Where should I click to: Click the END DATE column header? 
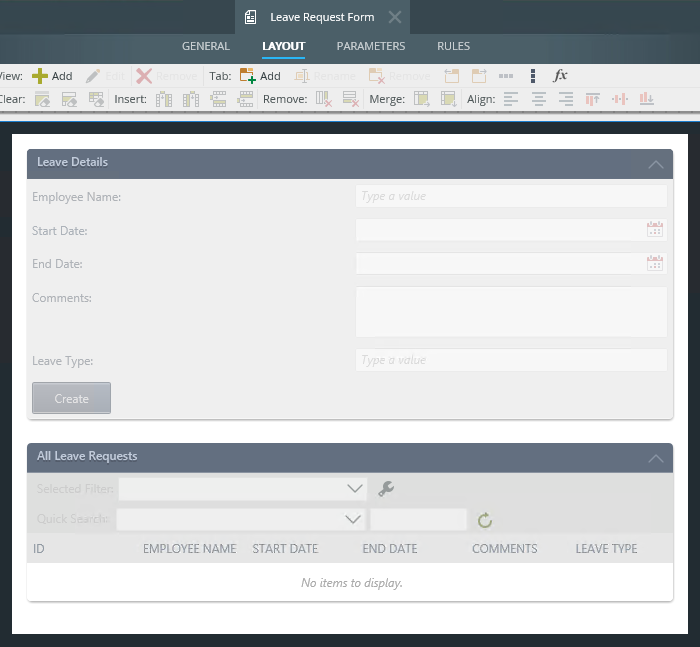click(390, 549)
